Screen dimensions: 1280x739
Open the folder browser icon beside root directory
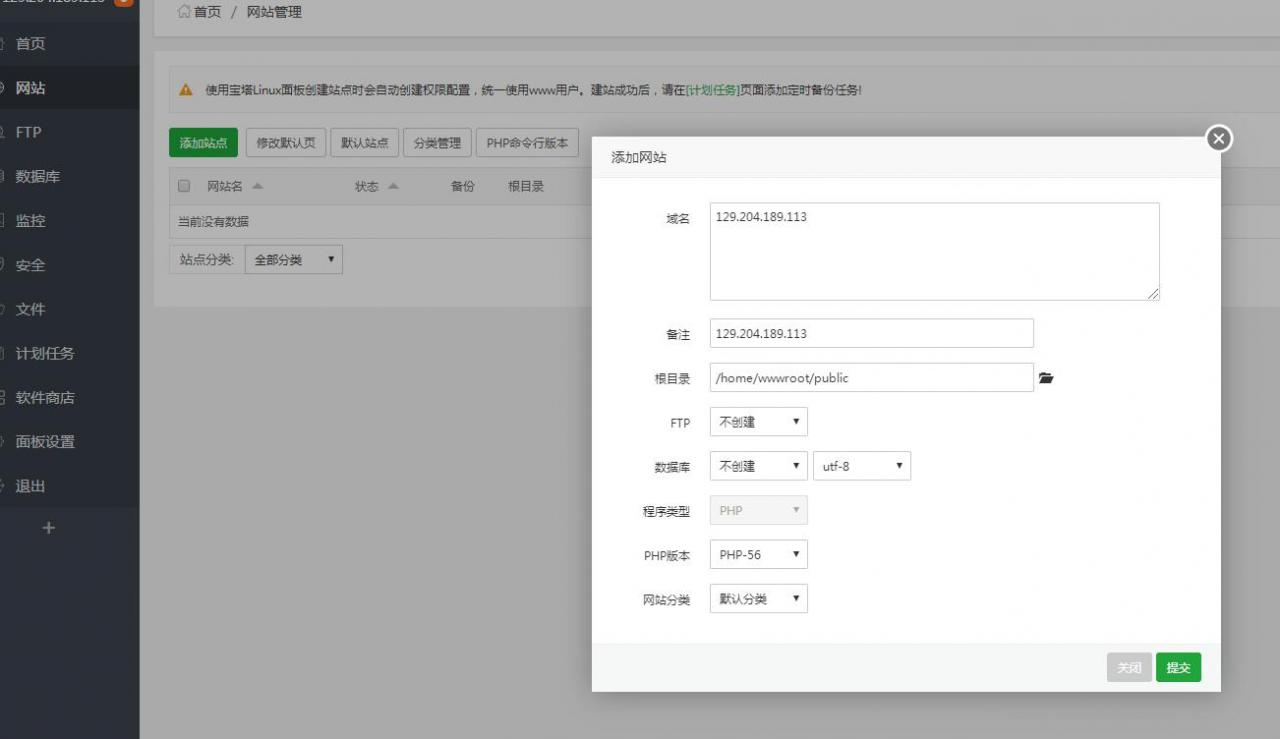1046,378
